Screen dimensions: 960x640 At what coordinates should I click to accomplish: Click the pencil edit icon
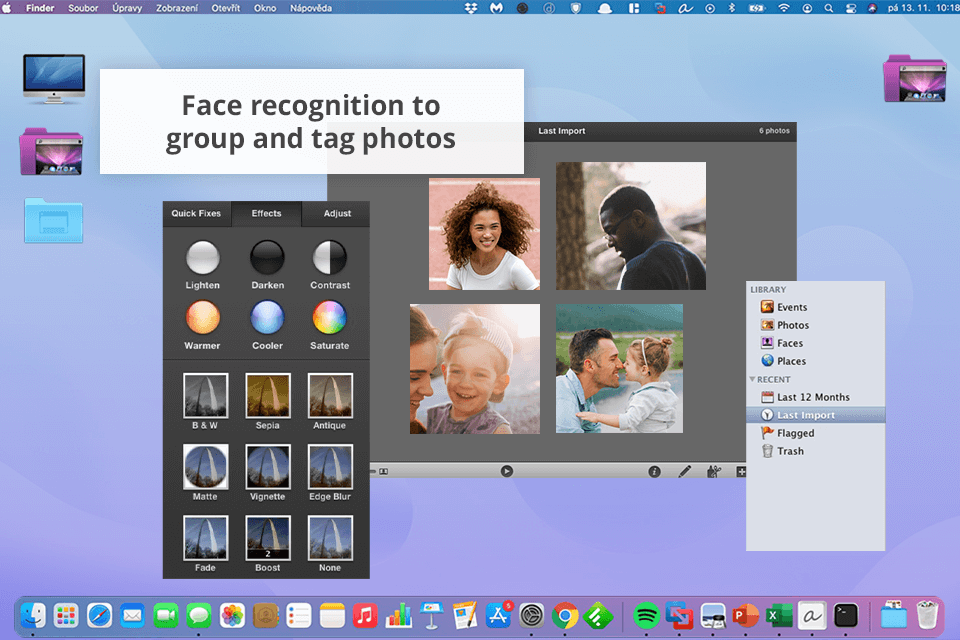(684, 471)
